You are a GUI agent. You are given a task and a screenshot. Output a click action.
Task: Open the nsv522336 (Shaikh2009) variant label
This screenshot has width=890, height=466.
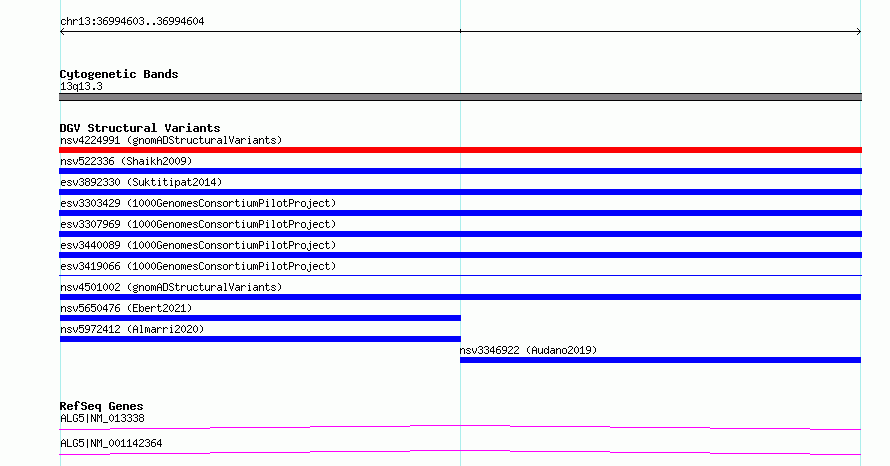point(126,161)
